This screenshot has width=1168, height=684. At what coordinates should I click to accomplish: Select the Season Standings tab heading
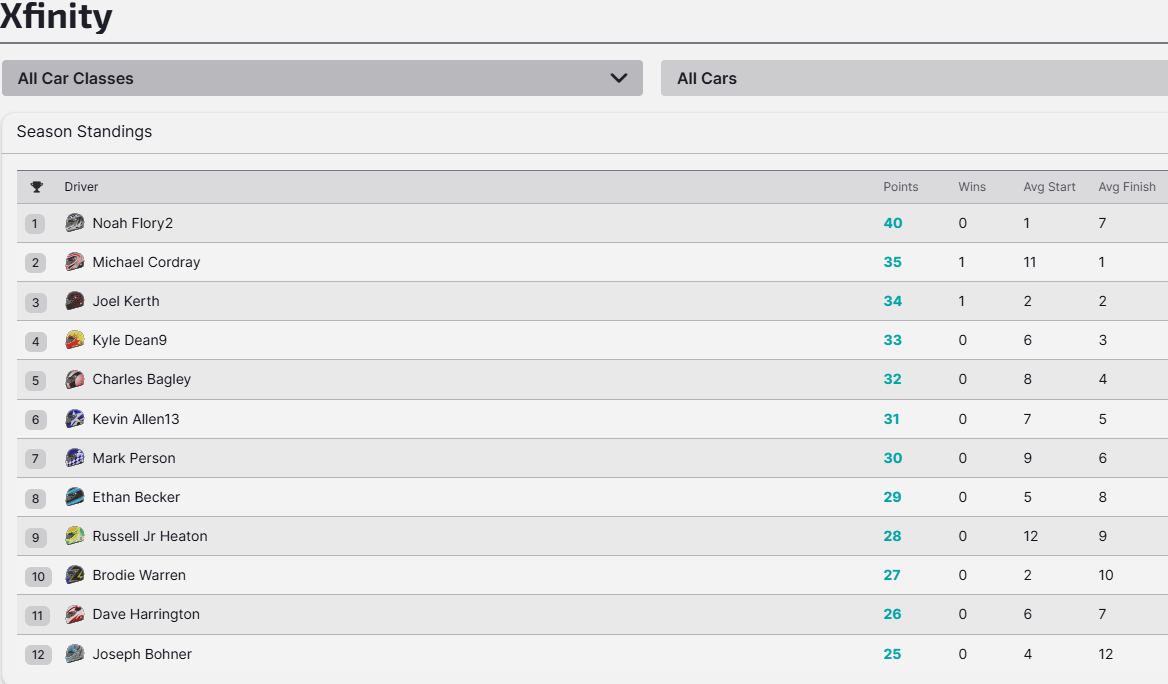tap(84, 132)
